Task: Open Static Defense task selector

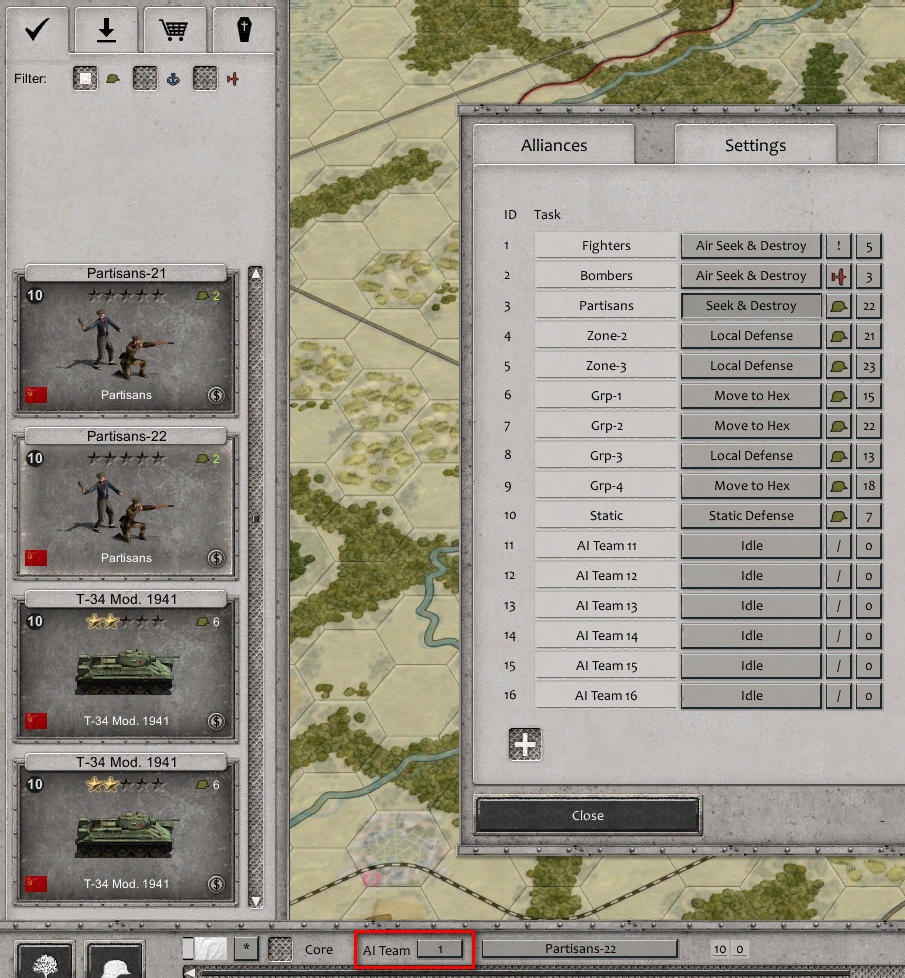Action: click(x=751, y=515)
